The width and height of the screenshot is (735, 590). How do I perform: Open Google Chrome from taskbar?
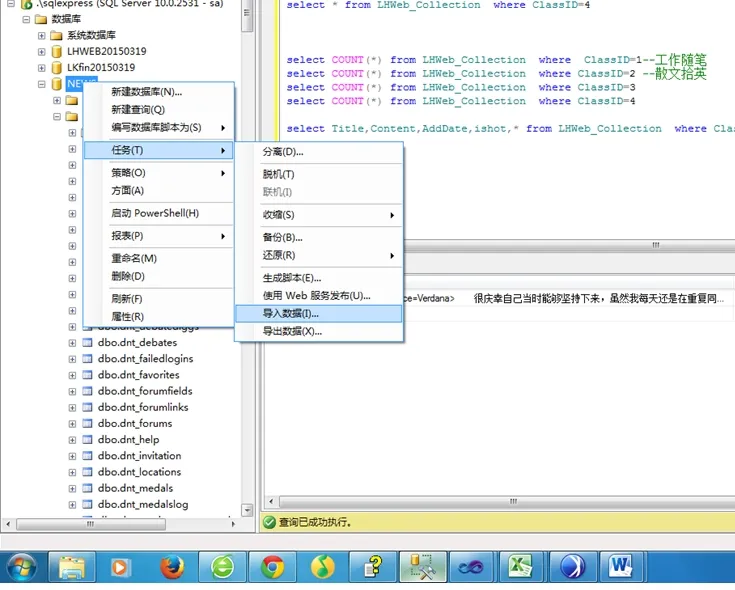click(272, 568)
